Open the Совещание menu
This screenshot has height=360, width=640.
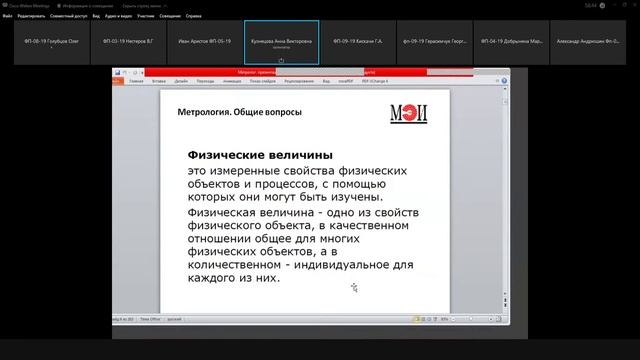coord(170,16)
